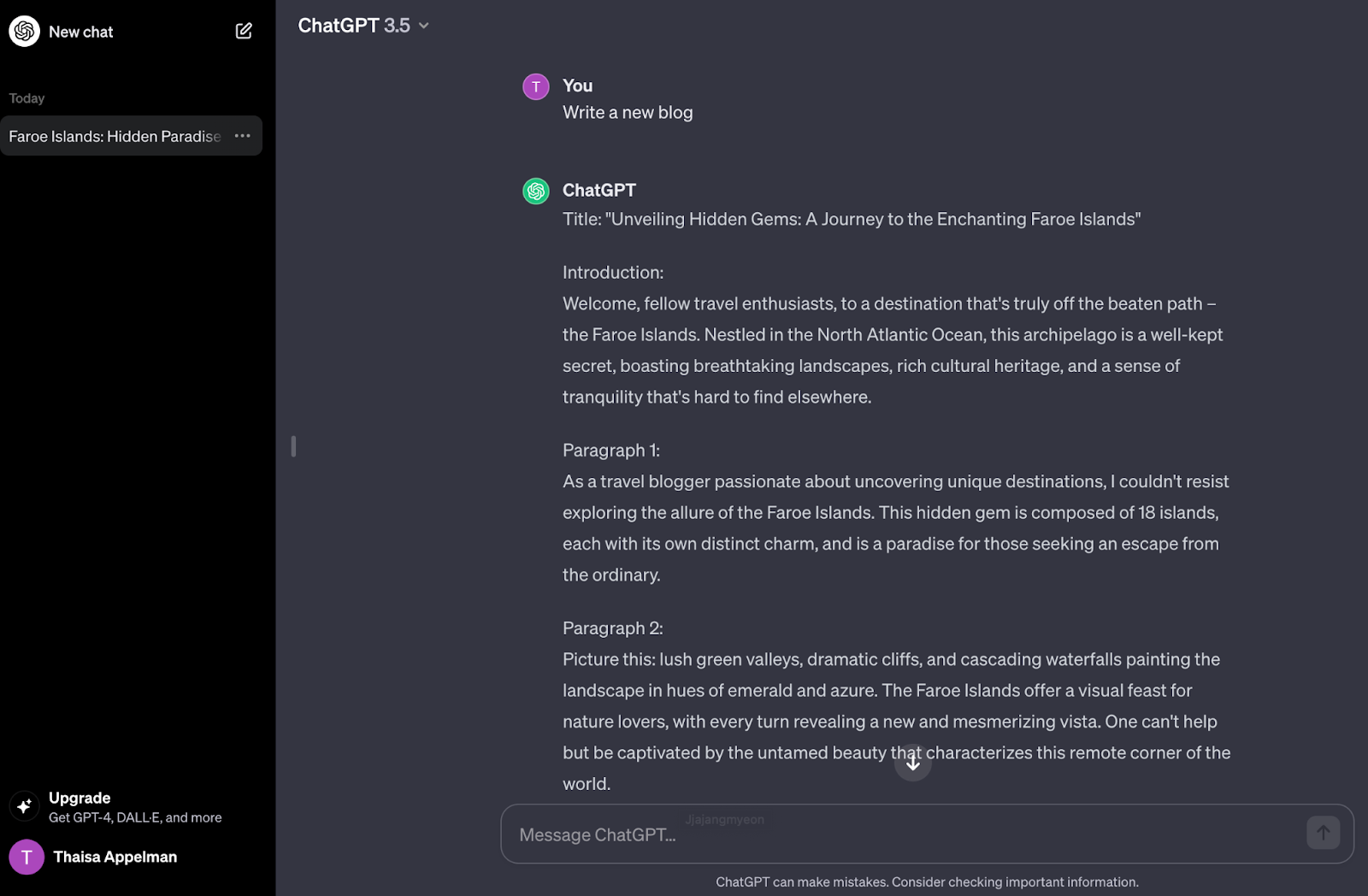Click the compose new chat pencil icon

[244, 32]
